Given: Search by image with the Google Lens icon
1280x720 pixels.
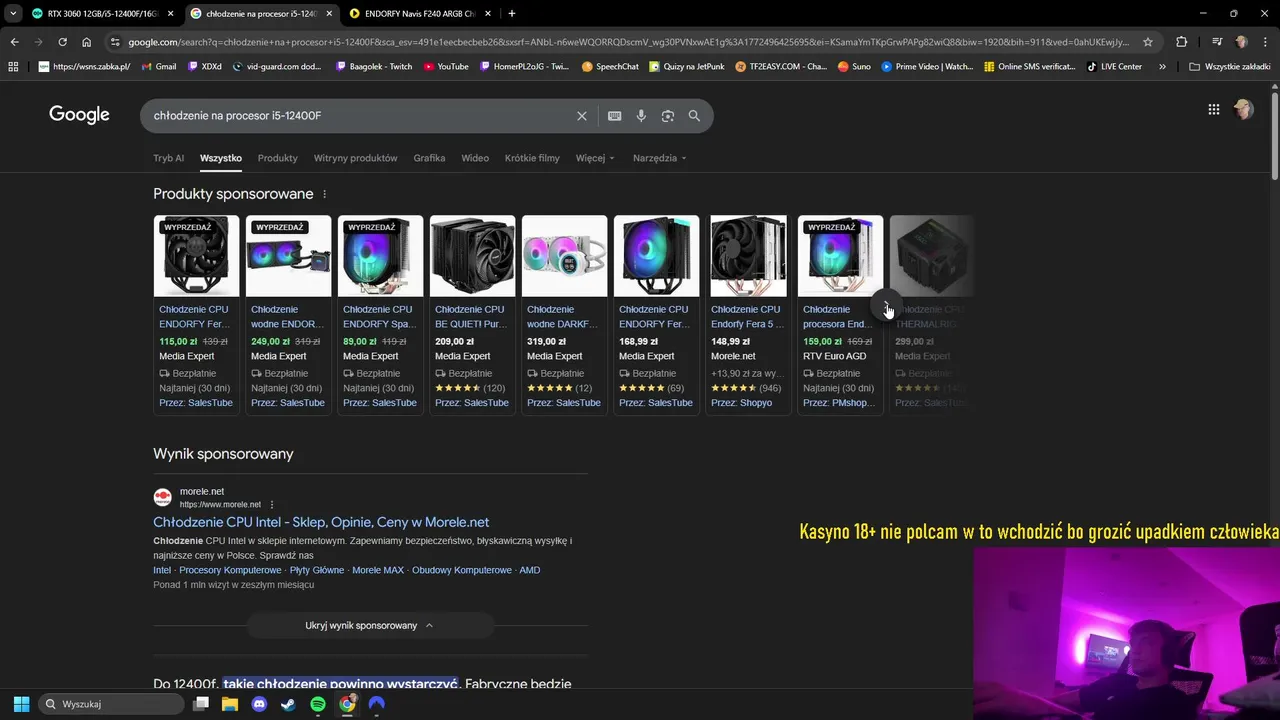Looking at the screenshot, I should coord(668,116).
